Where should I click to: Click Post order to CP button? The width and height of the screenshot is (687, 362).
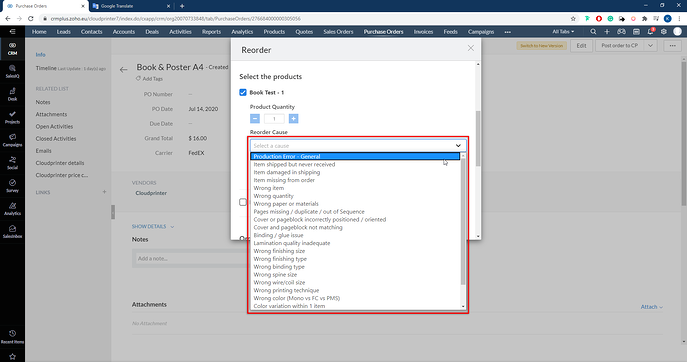[620, 46]
